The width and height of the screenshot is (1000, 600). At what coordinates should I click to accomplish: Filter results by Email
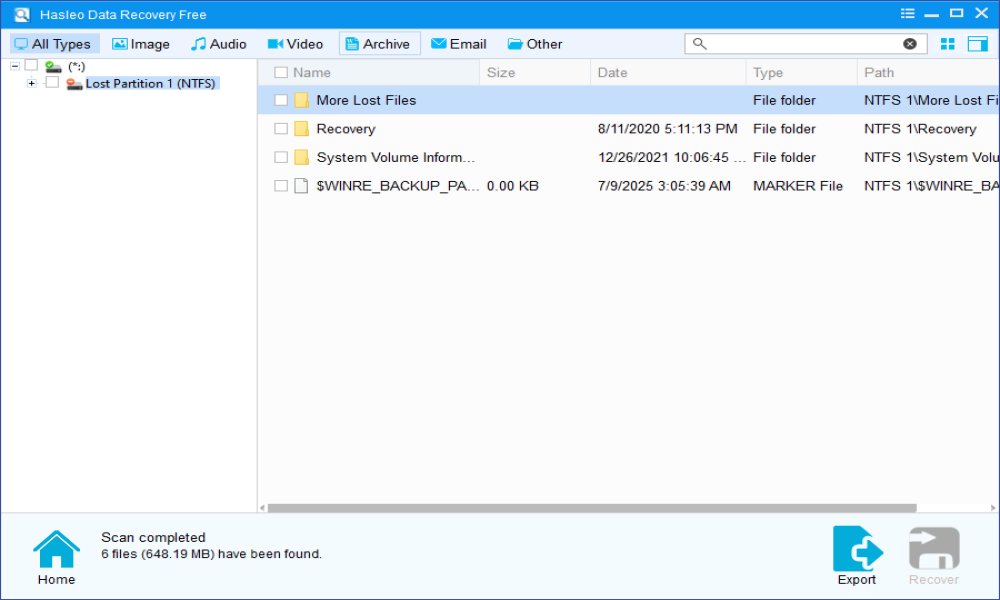459,44
